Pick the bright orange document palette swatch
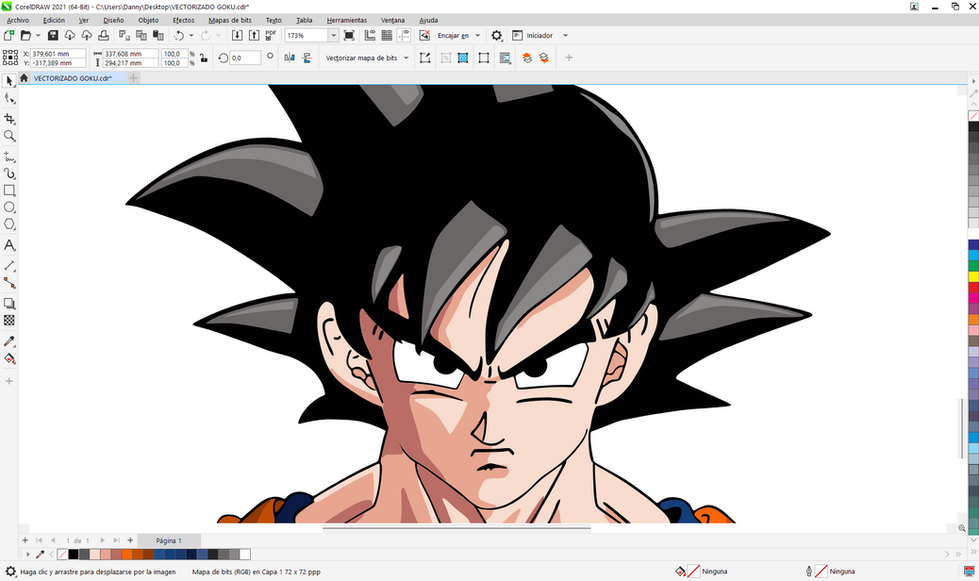The width and height of the screenshot is (979, 581). click(x=127, y=554)
